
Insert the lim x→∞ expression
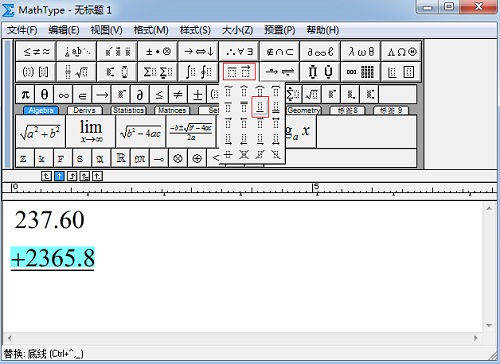91,132
